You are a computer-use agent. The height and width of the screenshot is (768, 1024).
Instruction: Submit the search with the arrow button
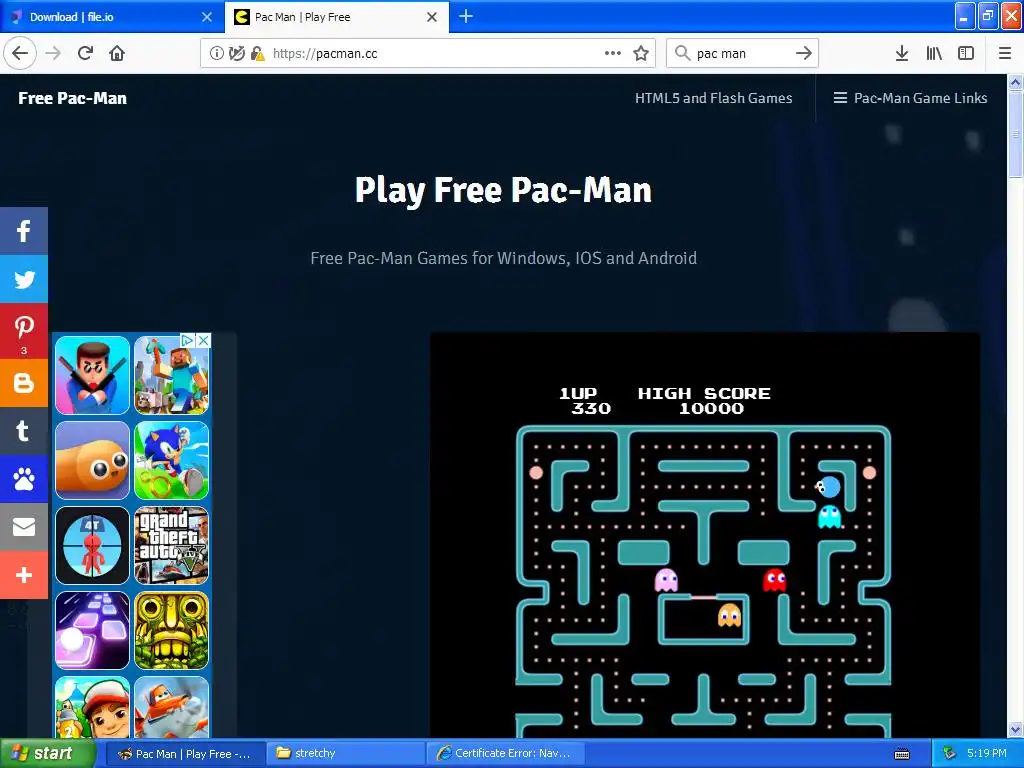(804, 53)
